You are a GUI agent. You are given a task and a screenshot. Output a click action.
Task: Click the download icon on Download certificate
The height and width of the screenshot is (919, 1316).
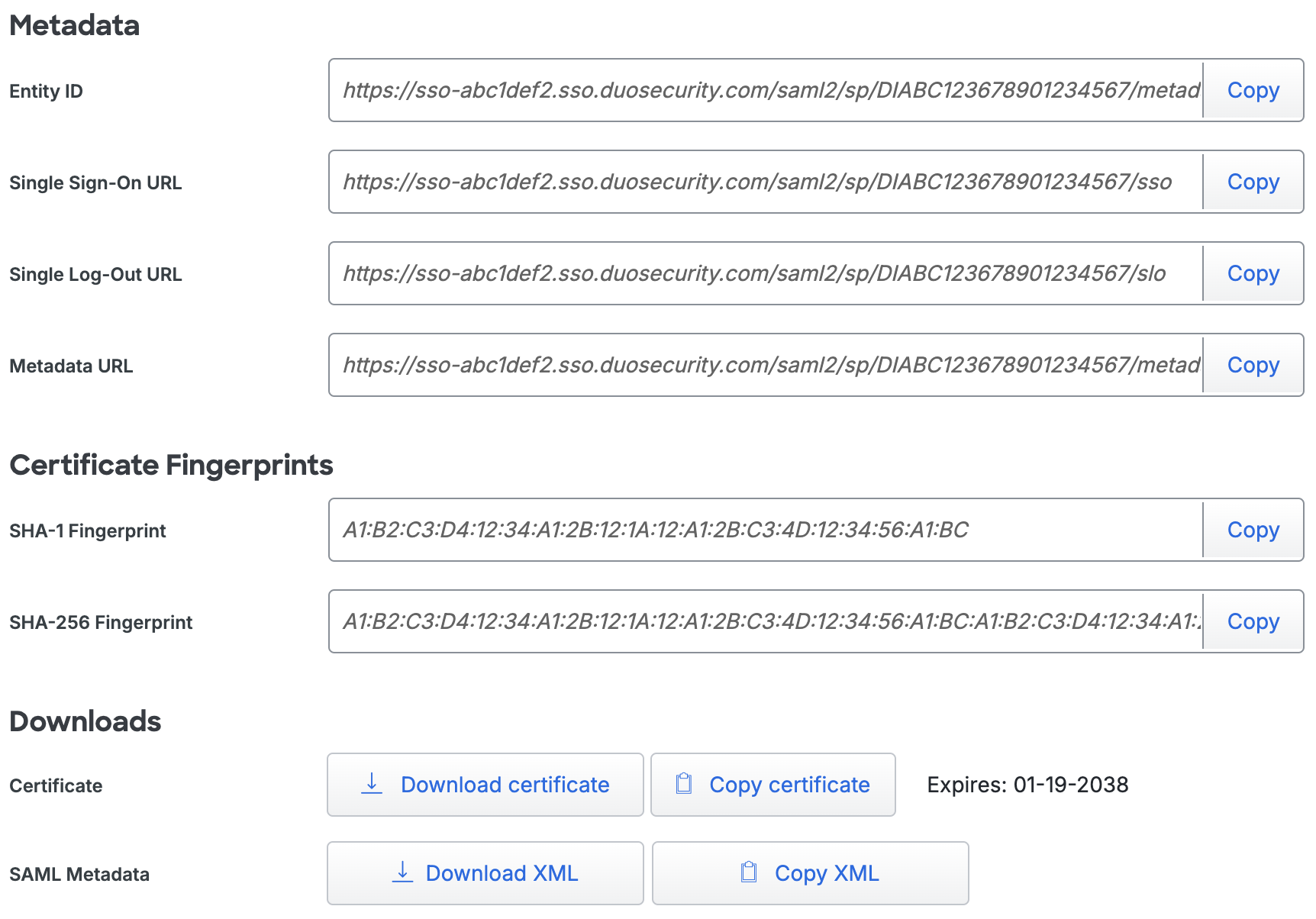(372, 785)
